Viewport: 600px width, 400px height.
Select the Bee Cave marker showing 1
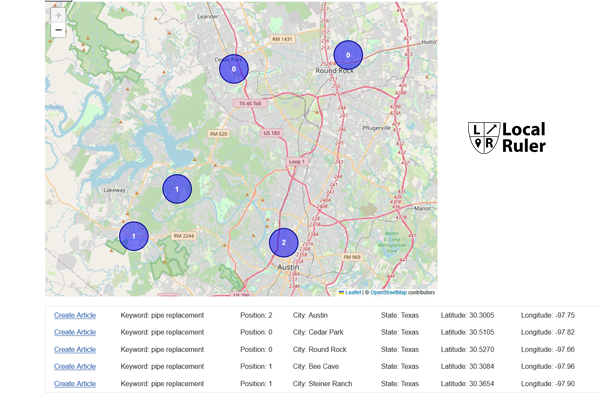pos(134,236)
